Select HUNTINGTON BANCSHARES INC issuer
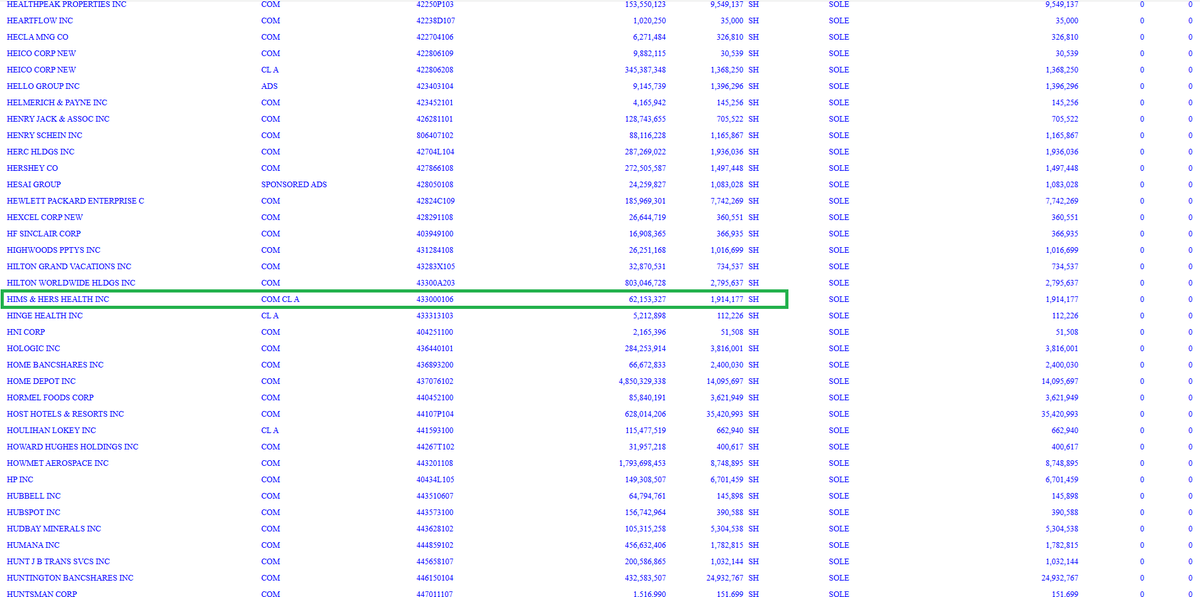 (x=69, y=578)
